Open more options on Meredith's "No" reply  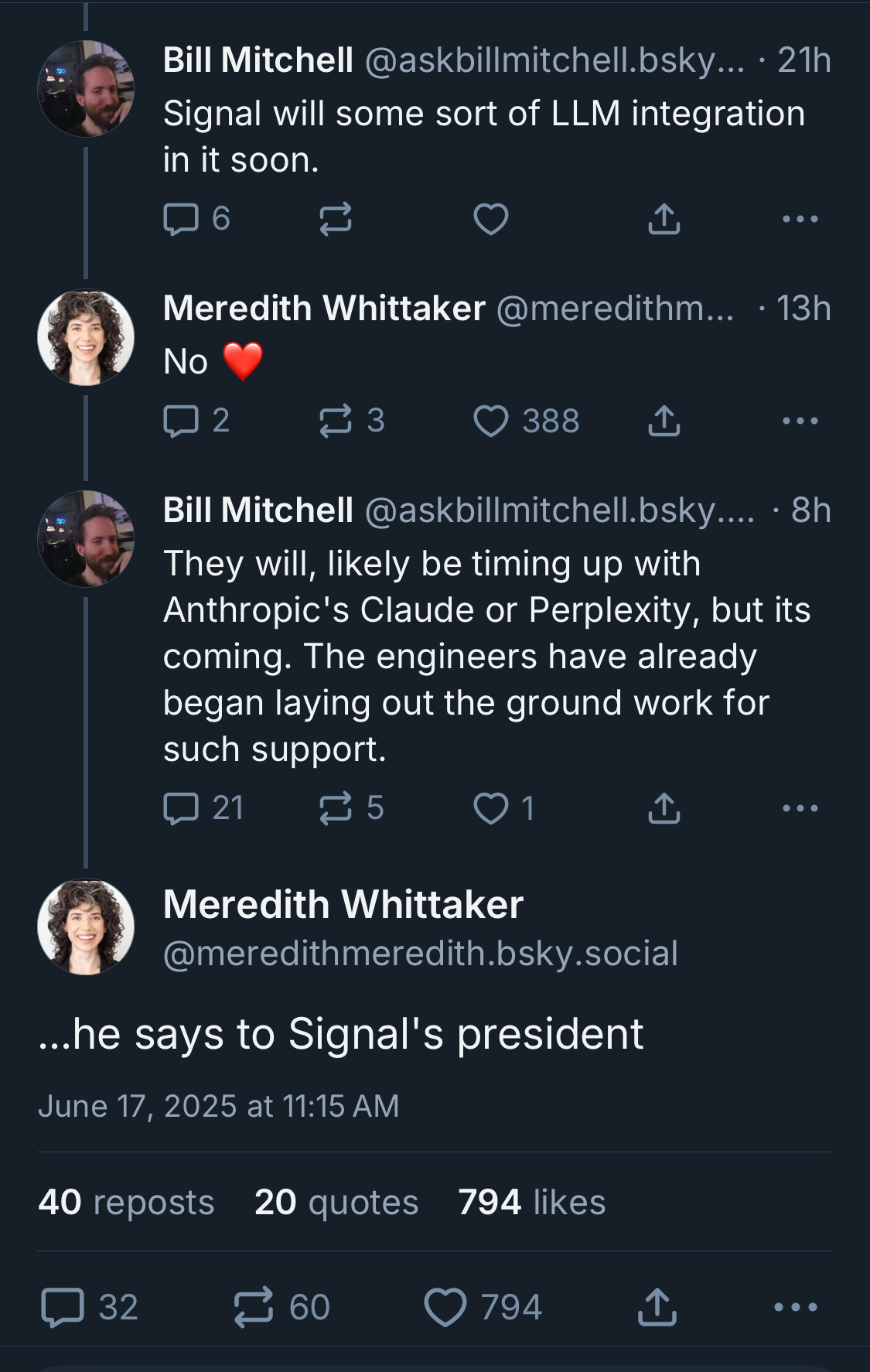click(800, 421)
